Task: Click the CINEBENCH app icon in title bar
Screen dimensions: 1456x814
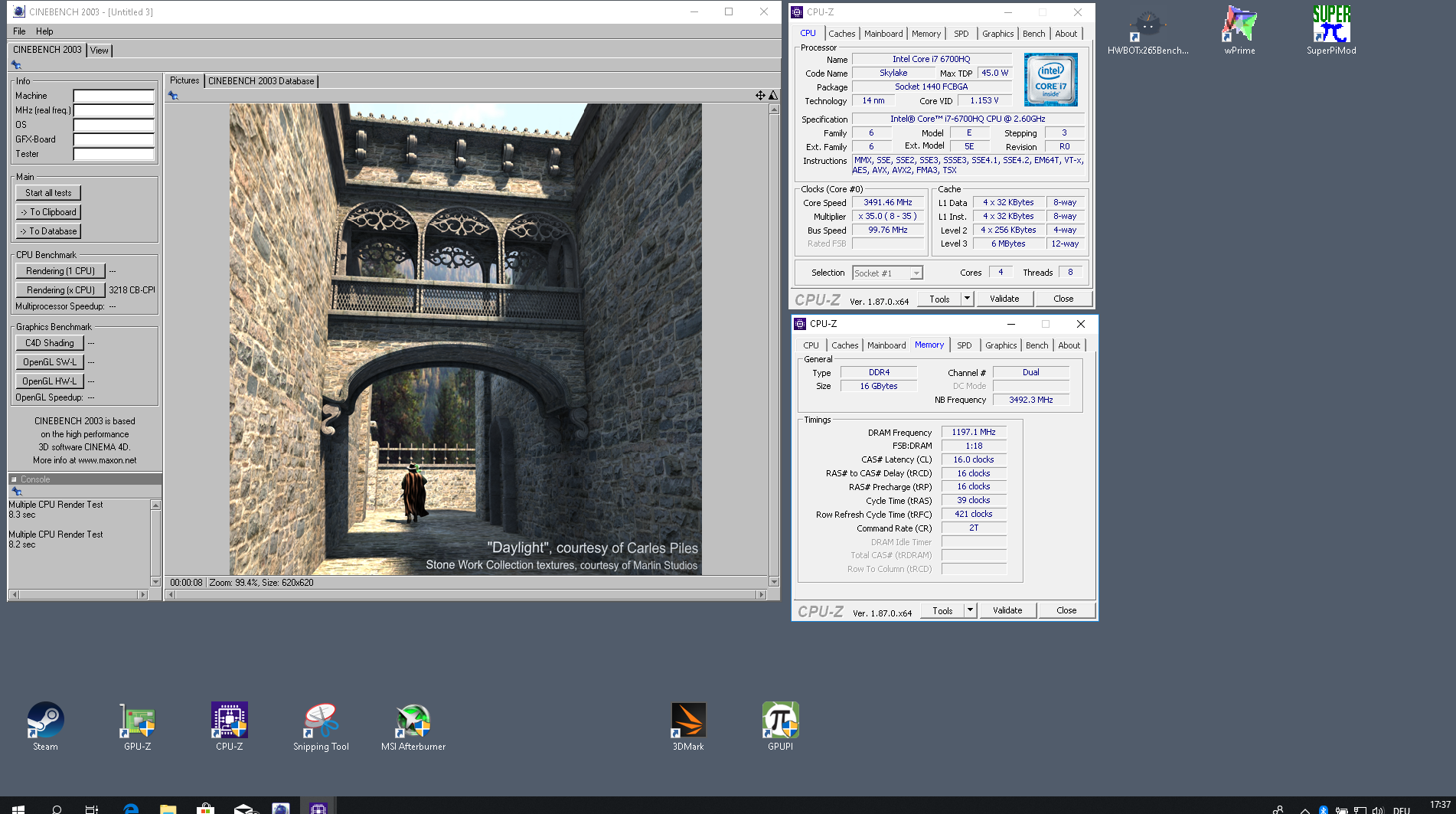Action: pyautogui.click(x=19, y=11)
